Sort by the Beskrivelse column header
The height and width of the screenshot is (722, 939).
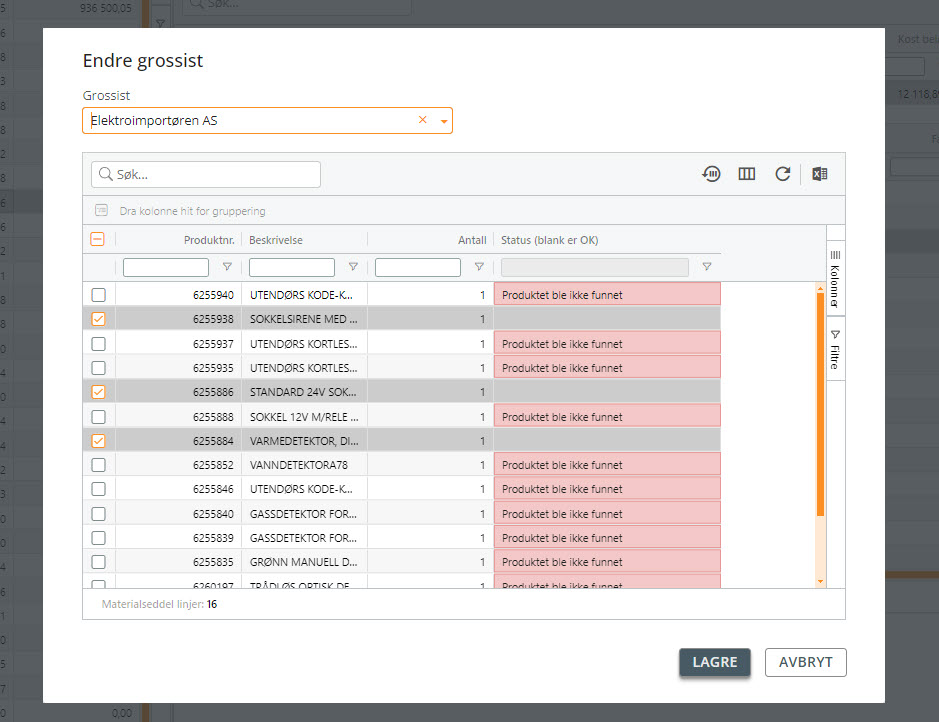coord(275,240)
